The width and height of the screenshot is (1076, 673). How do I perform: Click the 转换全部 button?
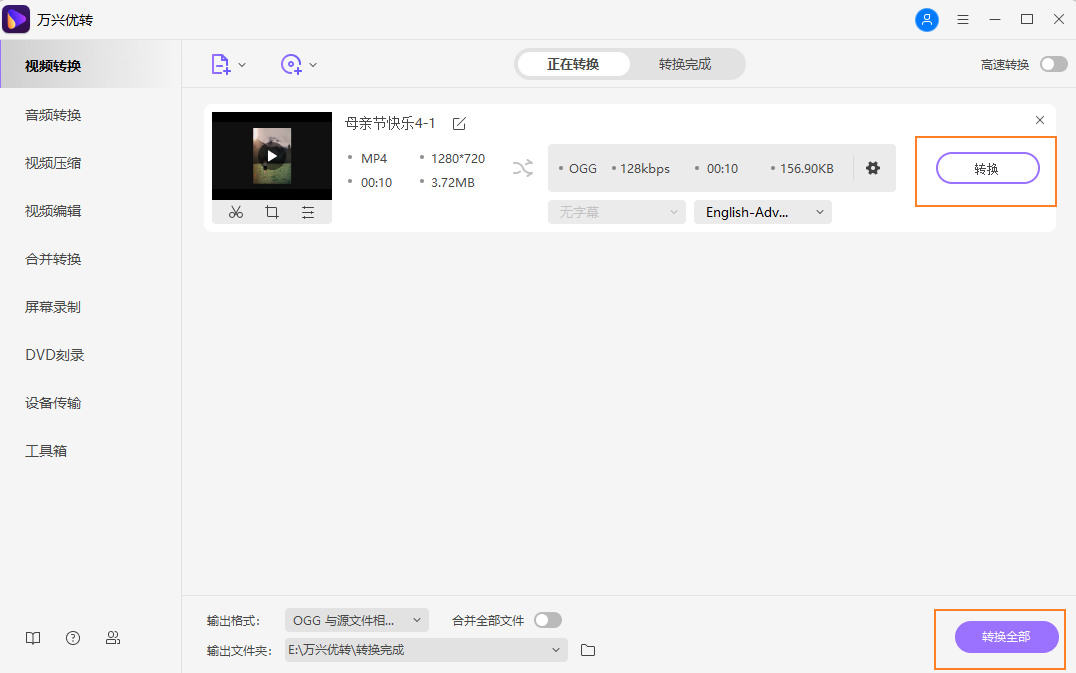coord(1005,637)
